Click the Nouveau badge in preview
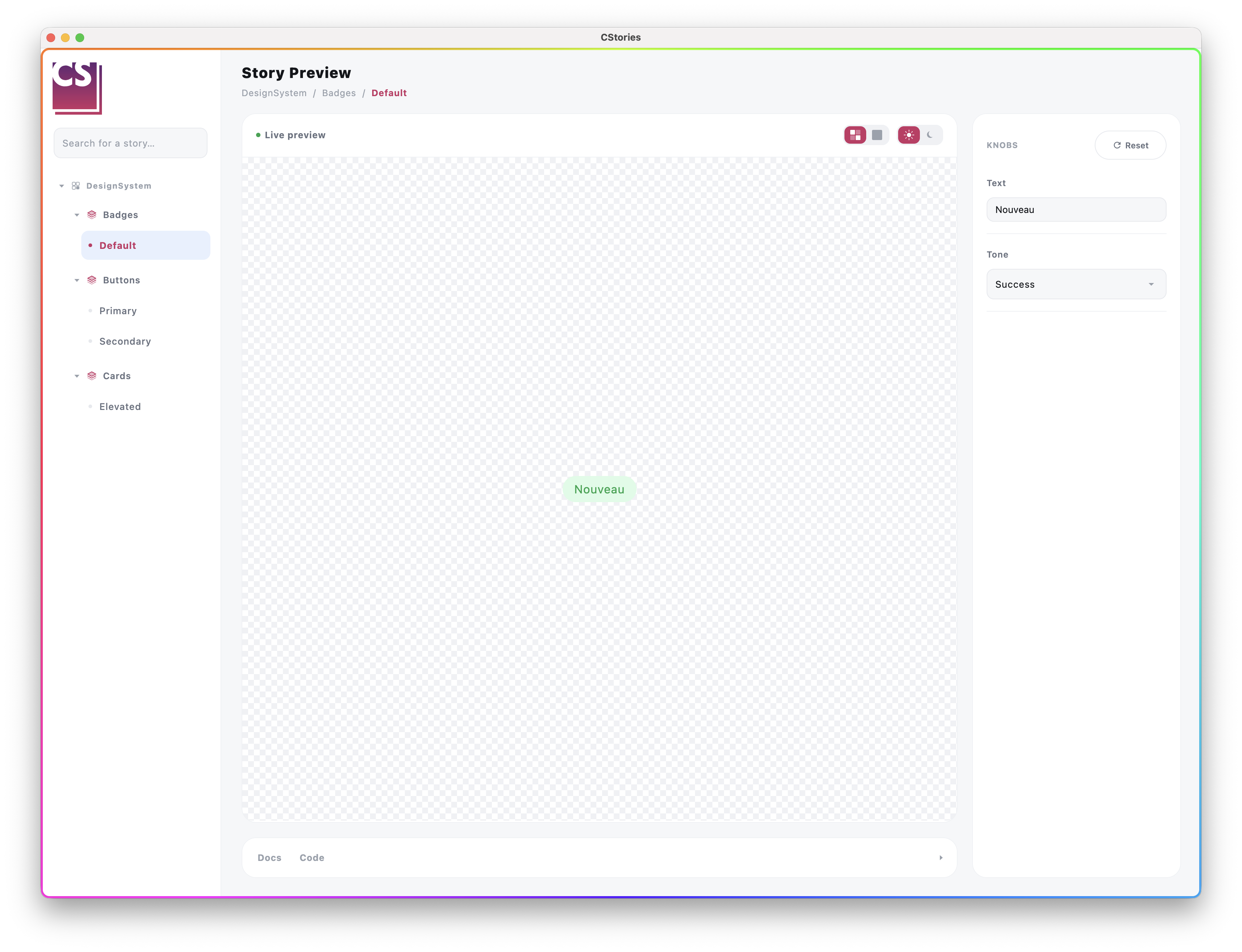This screenshot has height=952, width=1242. pos(599,489)
